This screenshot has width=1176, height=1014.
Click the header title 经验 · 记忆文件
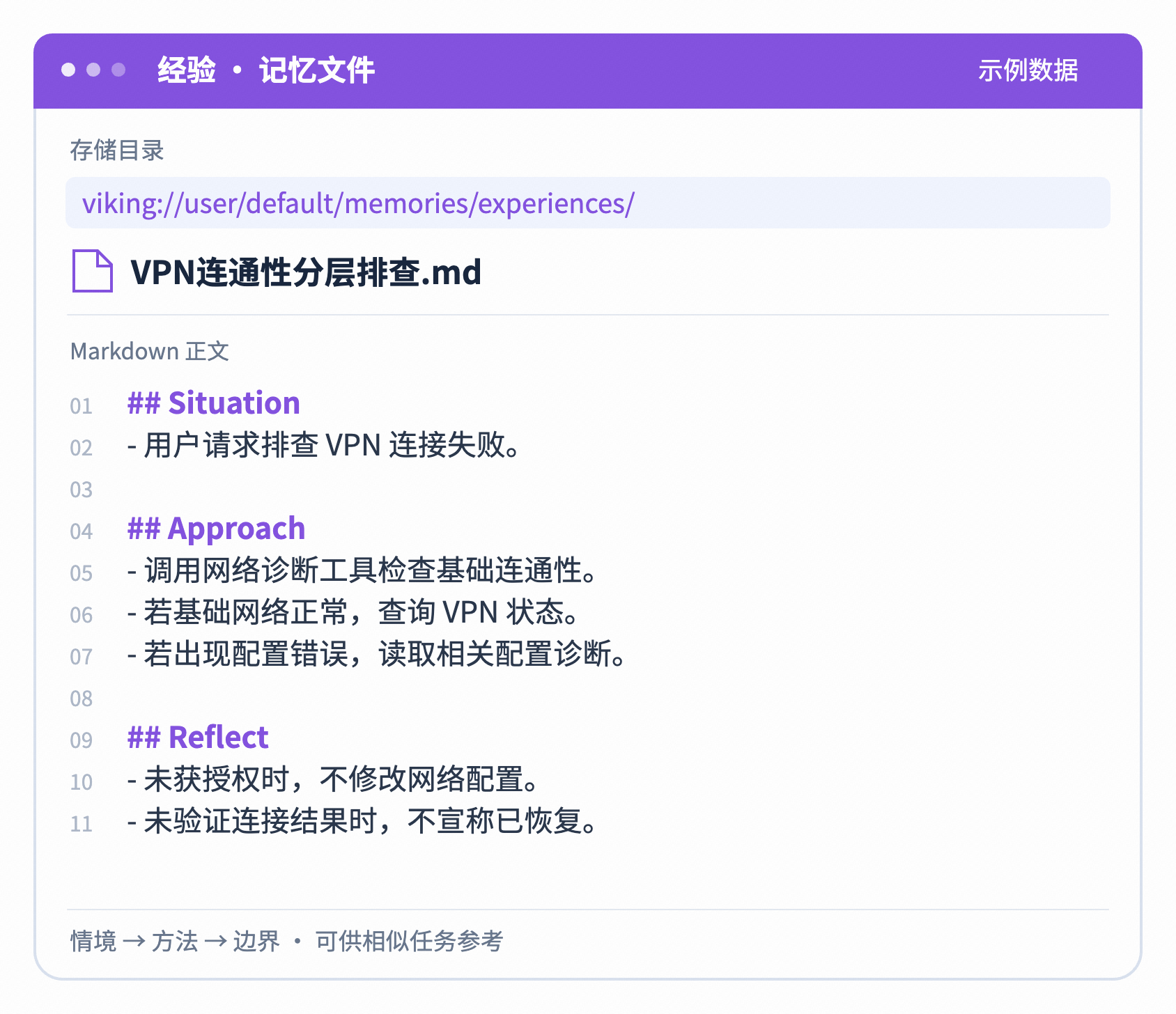click(x=266, y=70)
